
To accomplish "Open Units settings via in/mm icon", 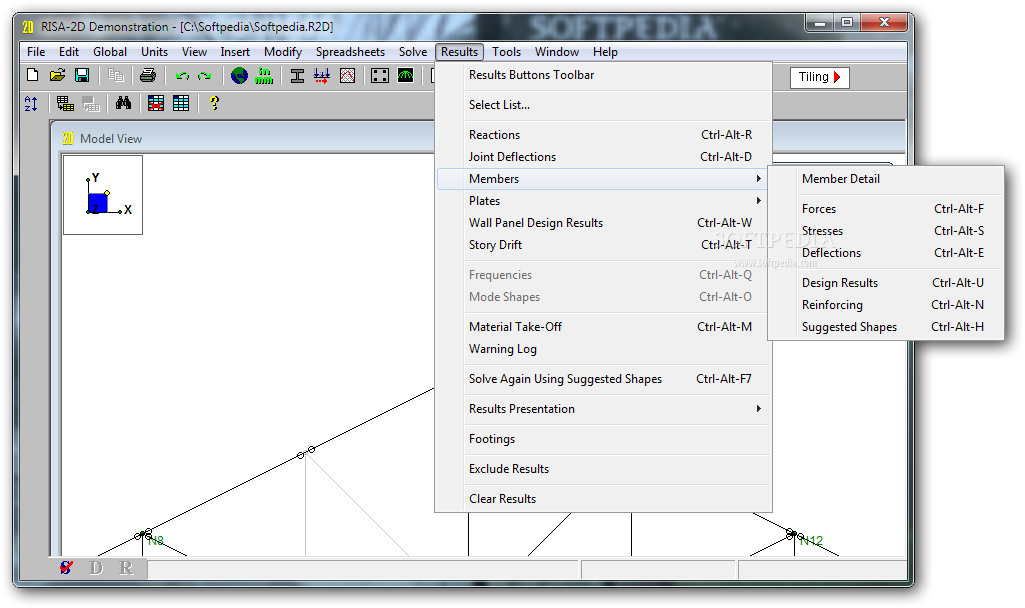I will [264, 76].
